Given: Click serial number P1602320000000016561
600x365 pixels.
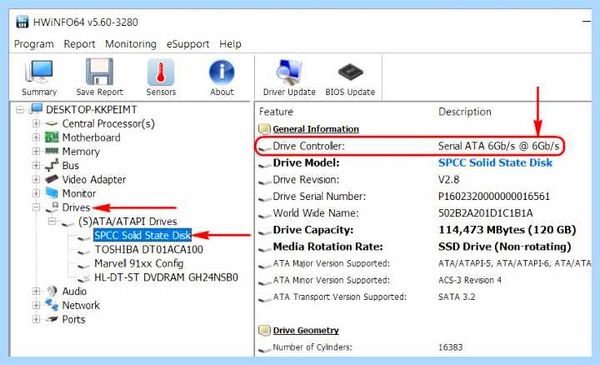Looking at the screenshot, I should click(x=494, y=197).
